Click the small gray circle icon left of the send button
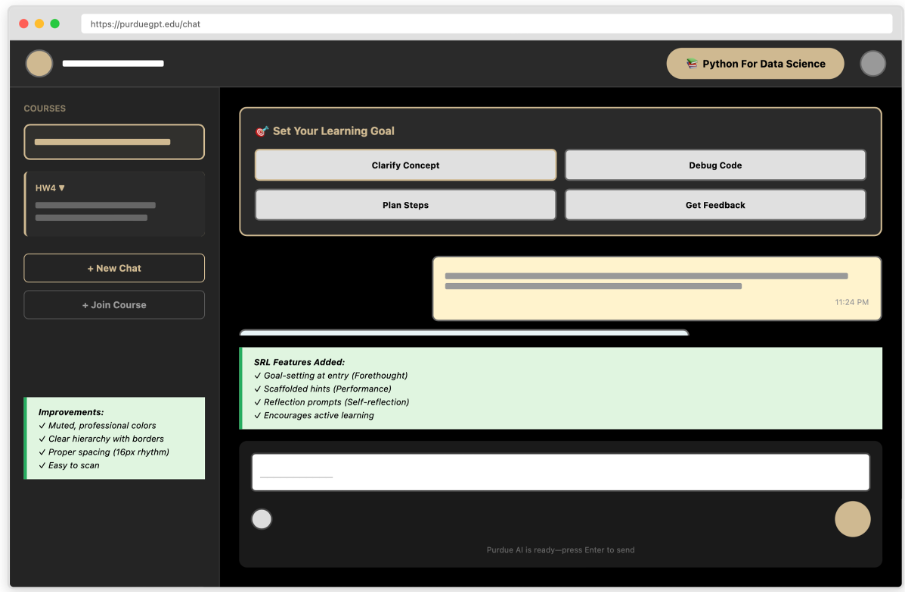The image size is (906, 592). pyautogui.click(x=261, y=519)
